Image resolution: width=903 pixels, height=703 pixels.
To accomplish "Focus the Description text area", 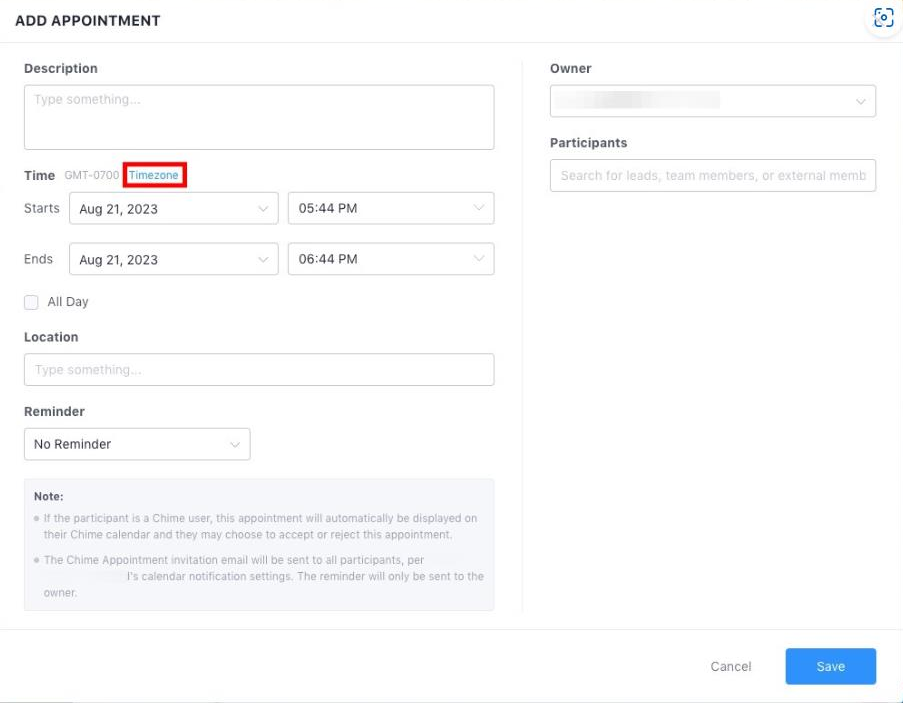I will 258,117.
